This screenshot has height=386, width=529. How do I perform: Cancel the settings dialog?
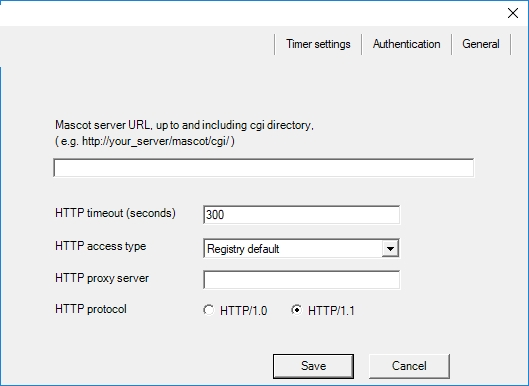click(x=409, y=366)
